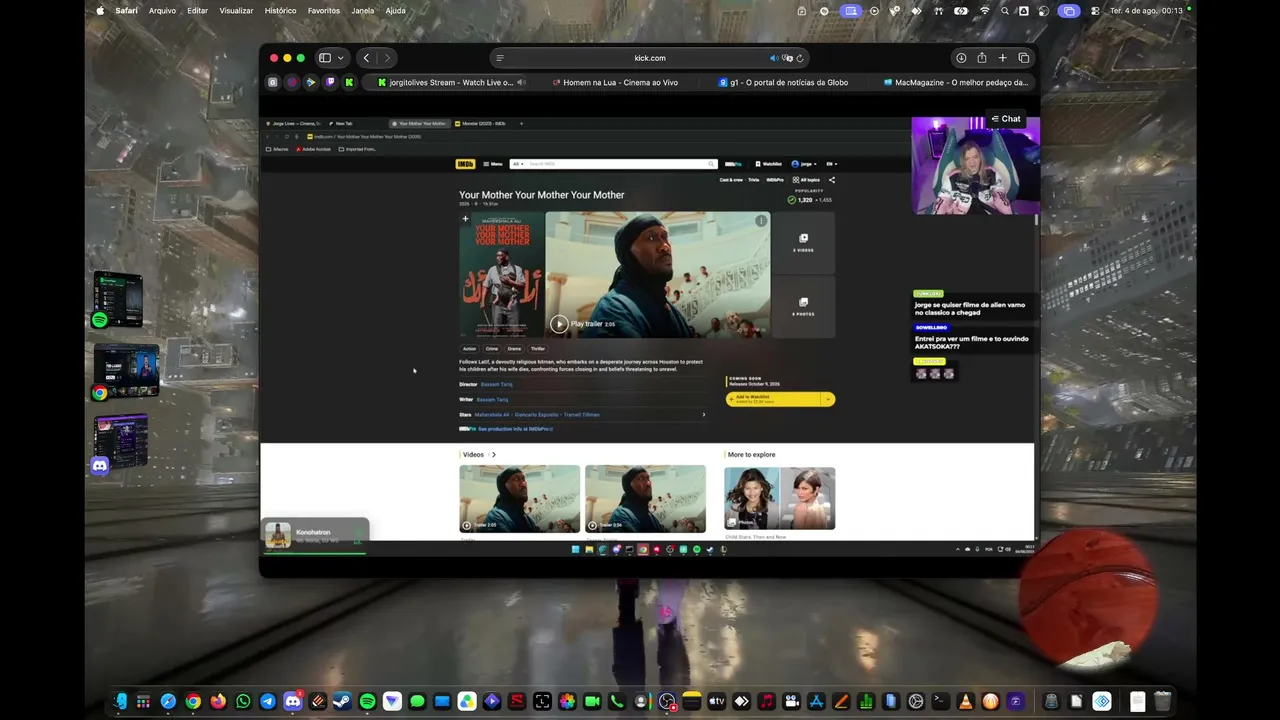Open Launchpad from the Dock
The height and width of the screenshot is (720, 1280).
pos(144,701)
